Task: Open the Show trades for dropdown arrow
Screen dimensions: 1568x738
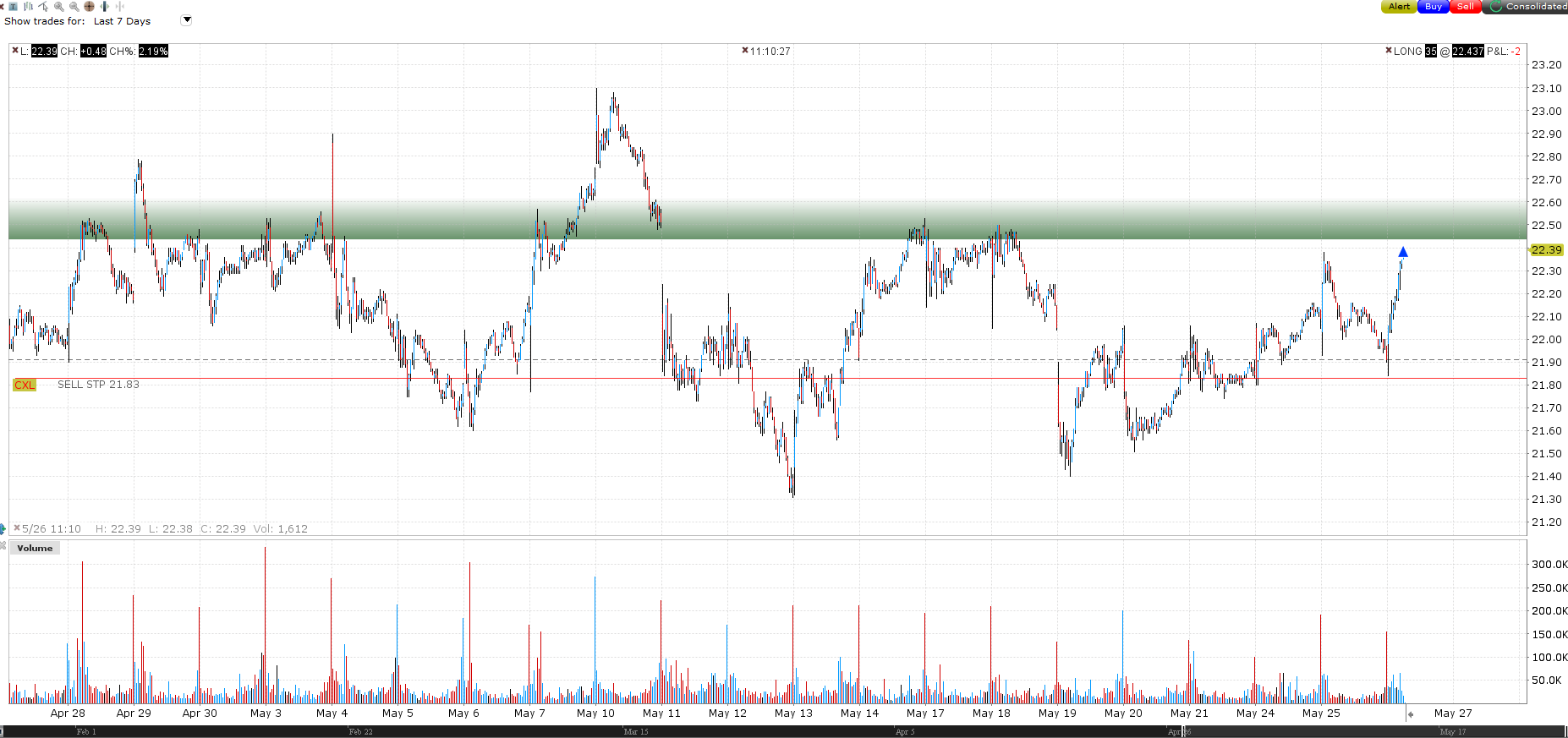Action: [x=187, y=20]
